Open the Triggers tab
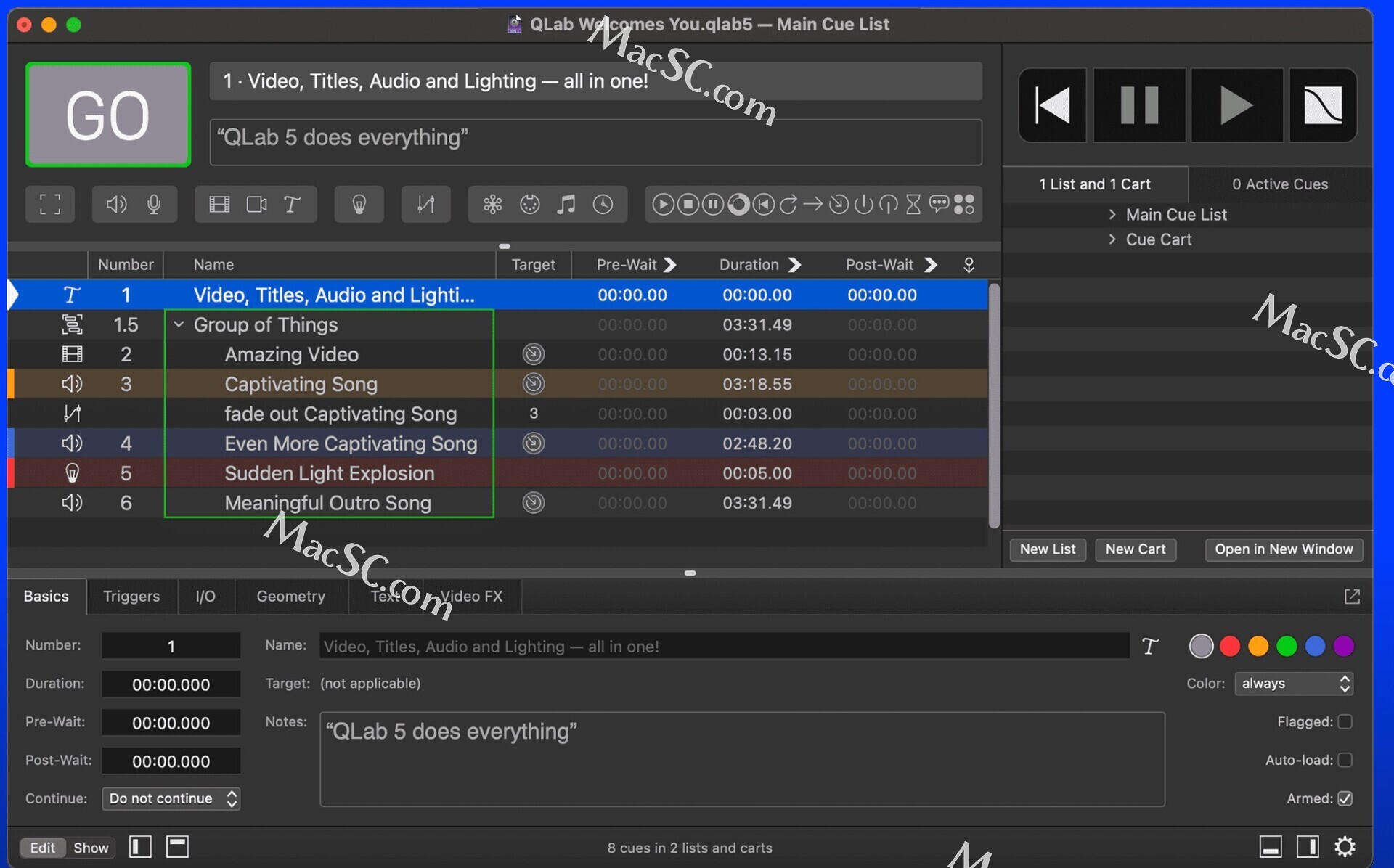The height and width of the screenshot is (868, 1394). [x=131, y=597]
